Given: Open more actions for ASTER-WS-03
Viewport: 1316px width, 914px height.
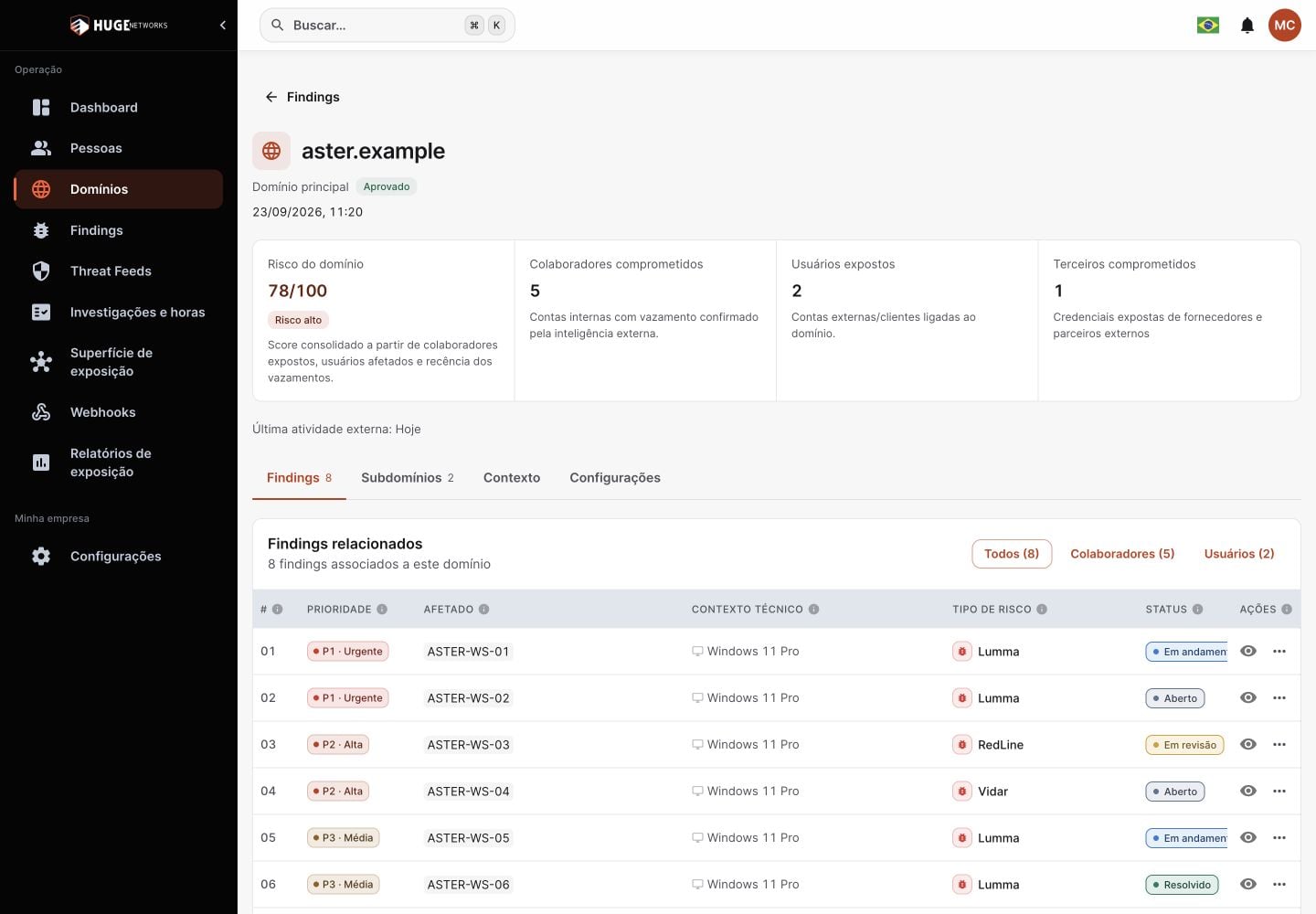Looking at the screenshot, I should (1279, 745).
